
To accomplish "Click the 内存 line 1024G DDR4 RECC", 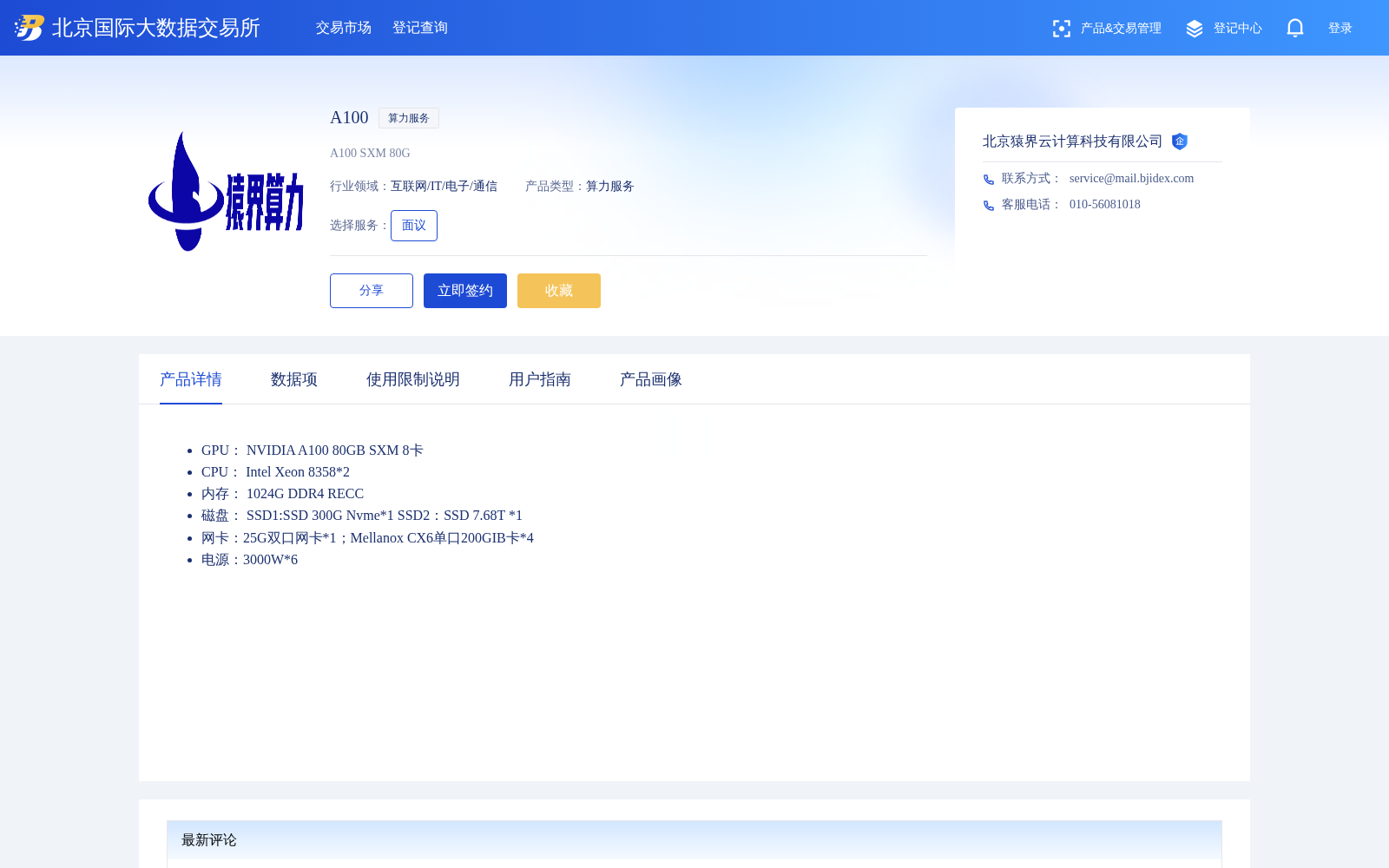I will click(x=283, y=494).
